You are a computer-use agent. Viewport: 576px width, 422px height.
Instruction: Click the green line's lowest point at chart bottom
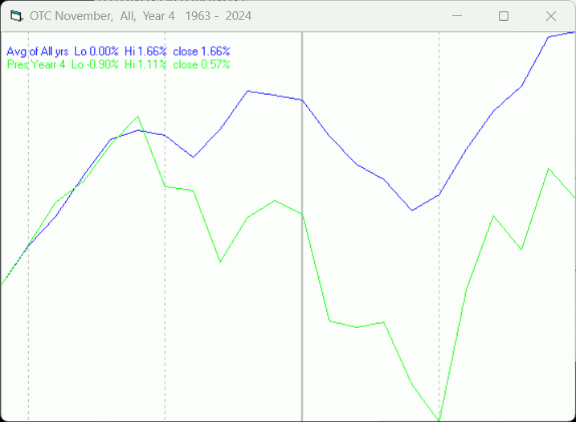[x=439, y=419]
